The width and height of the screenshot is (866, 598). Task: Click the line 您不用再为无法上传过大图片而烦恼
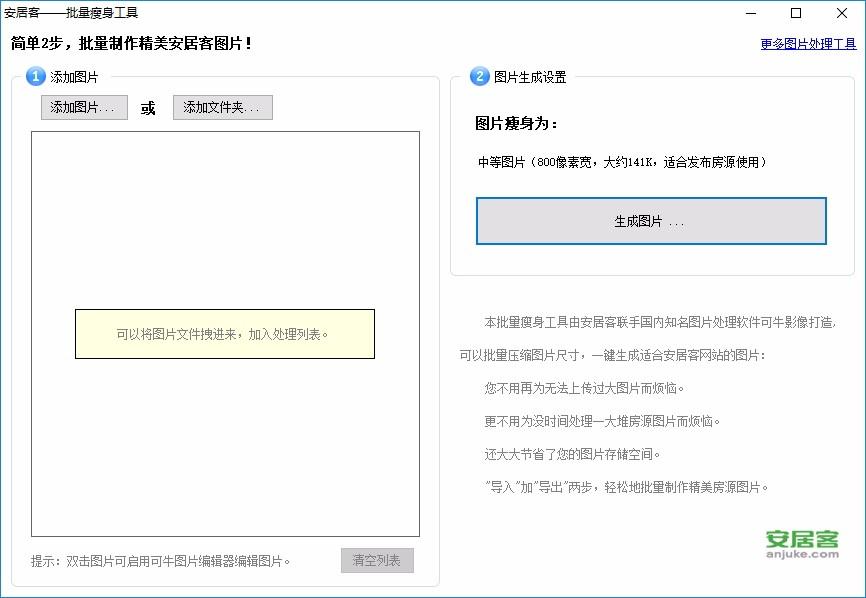pos(584,388)
